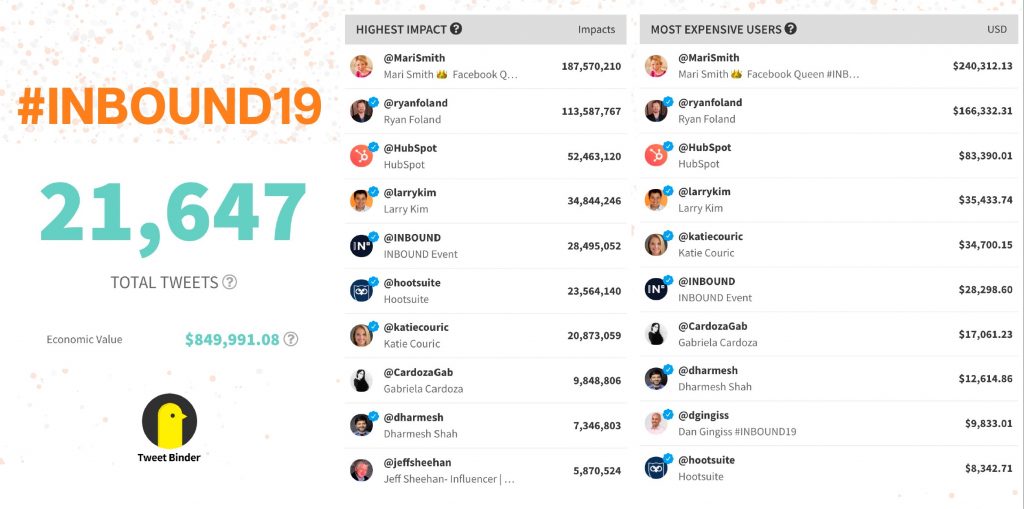
Task: Click the USD column header
Action: [x=997, y=29]
